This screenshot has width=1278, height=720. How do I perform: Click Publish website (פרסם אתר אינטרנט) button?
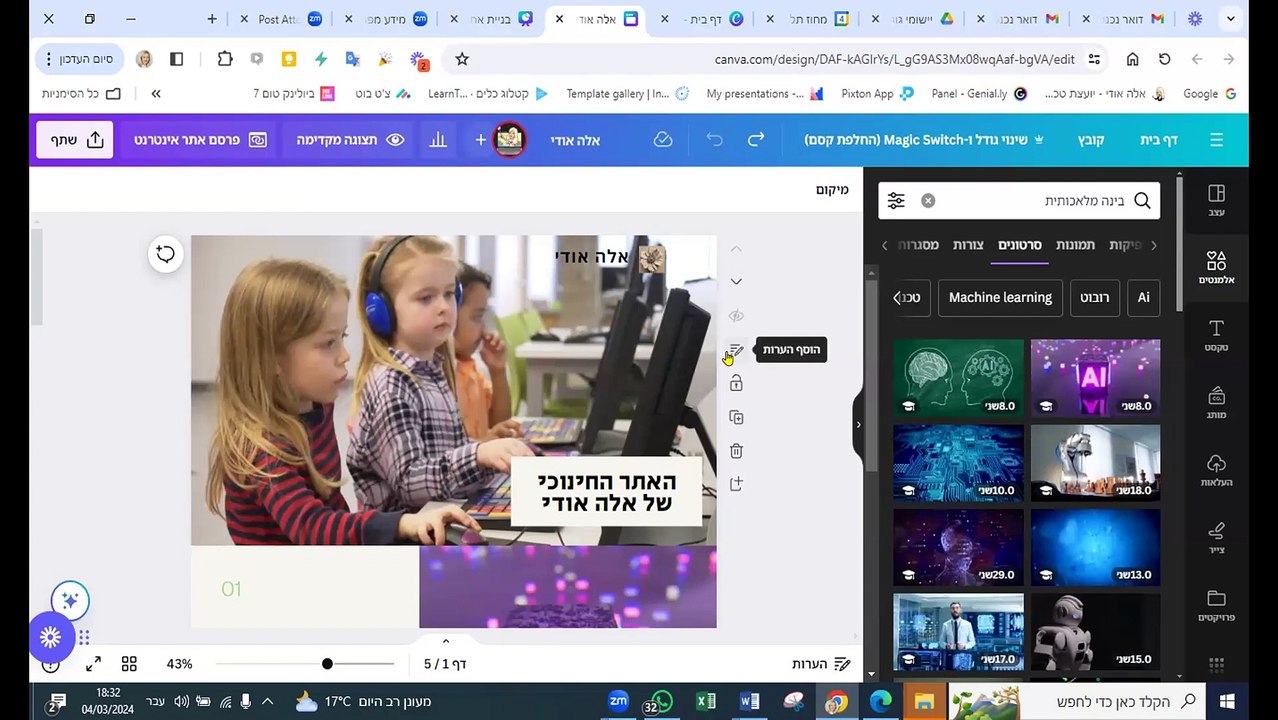pos(200,140)
